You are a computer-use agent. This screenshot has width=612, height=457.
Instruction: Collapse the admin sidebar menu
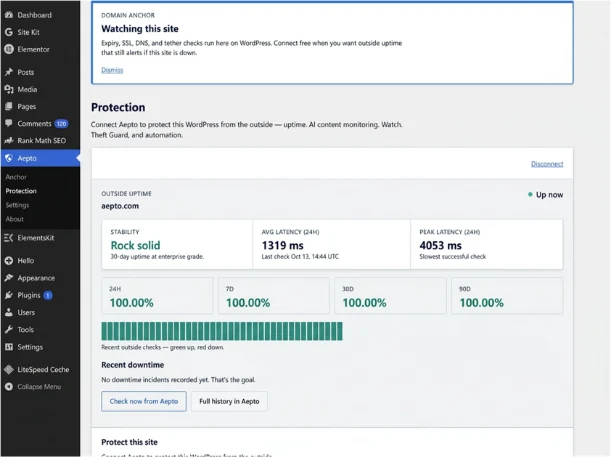(40, 386)
